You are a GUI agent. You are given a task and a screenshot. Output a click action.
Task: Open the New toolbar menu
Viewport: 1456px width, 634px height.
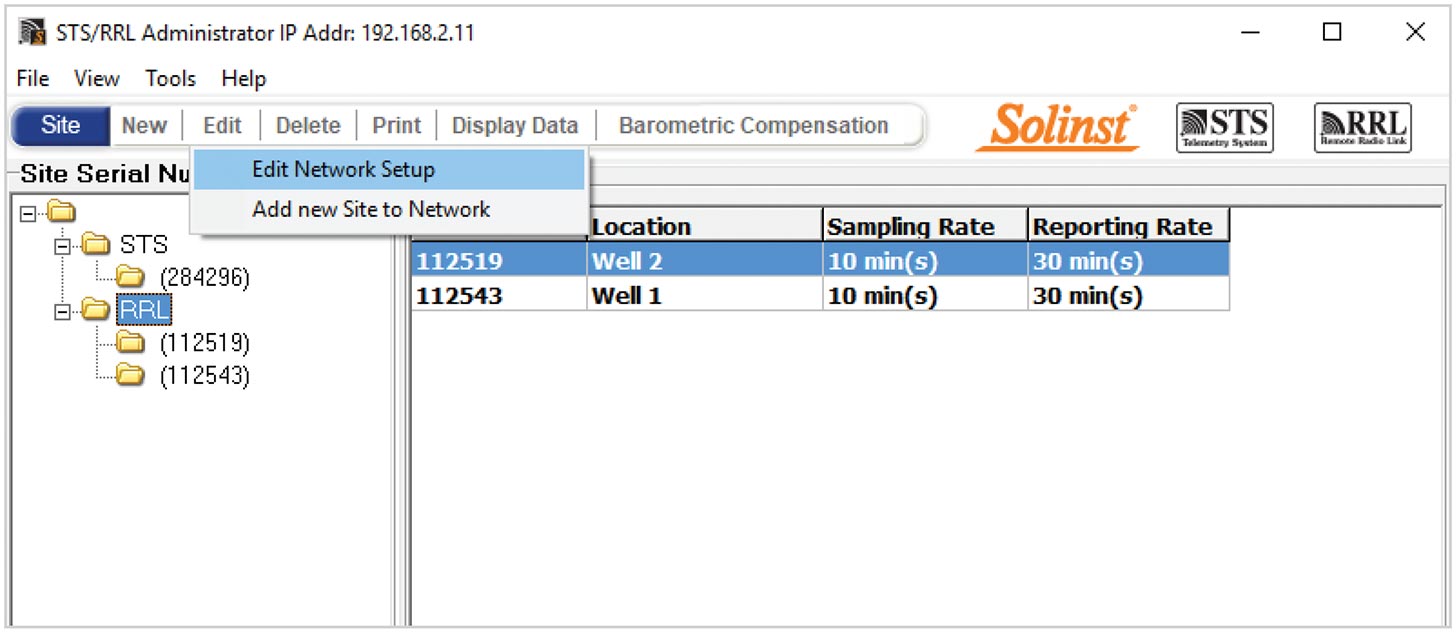tap(144, 125)
